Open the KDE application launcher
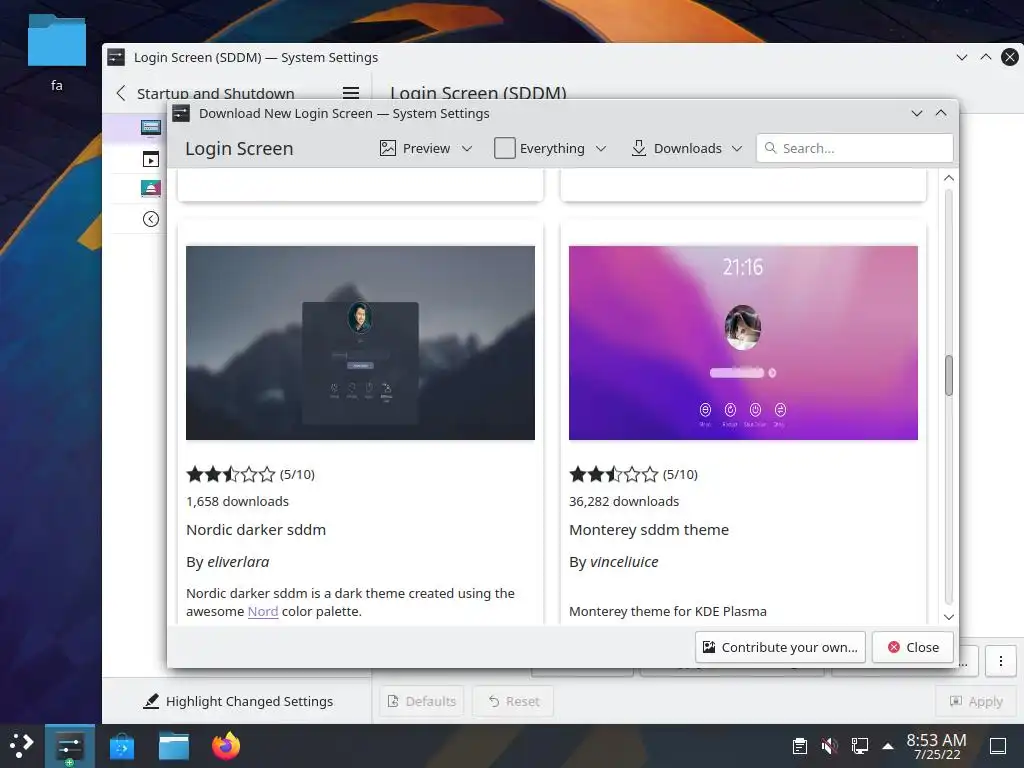 coord(22,745)
